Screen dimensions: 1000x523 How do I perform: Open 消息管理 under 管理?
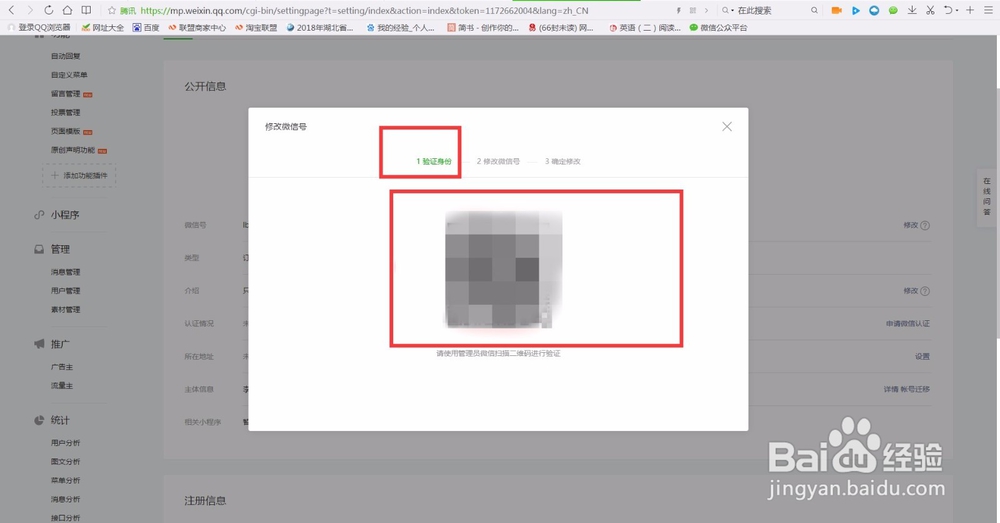(x=66, y=272)
